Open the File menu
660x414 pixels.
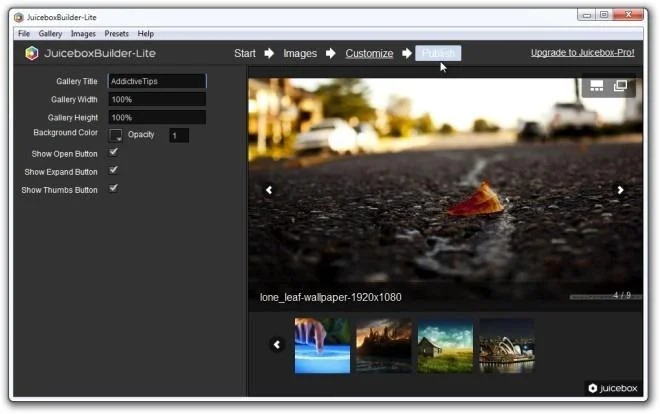click(x=24, y=34)
